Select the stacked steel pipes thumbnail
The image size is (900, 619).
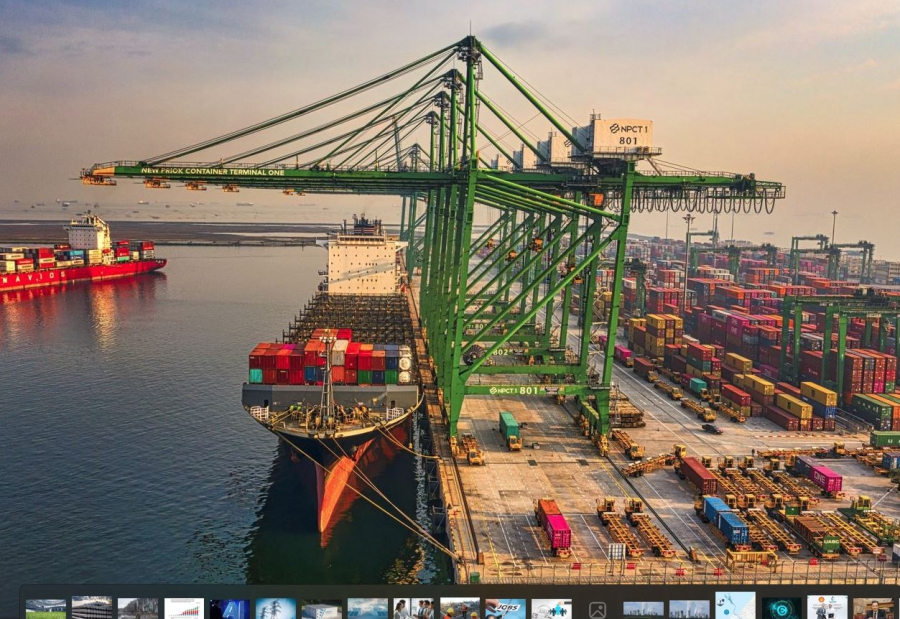point(92,608)
